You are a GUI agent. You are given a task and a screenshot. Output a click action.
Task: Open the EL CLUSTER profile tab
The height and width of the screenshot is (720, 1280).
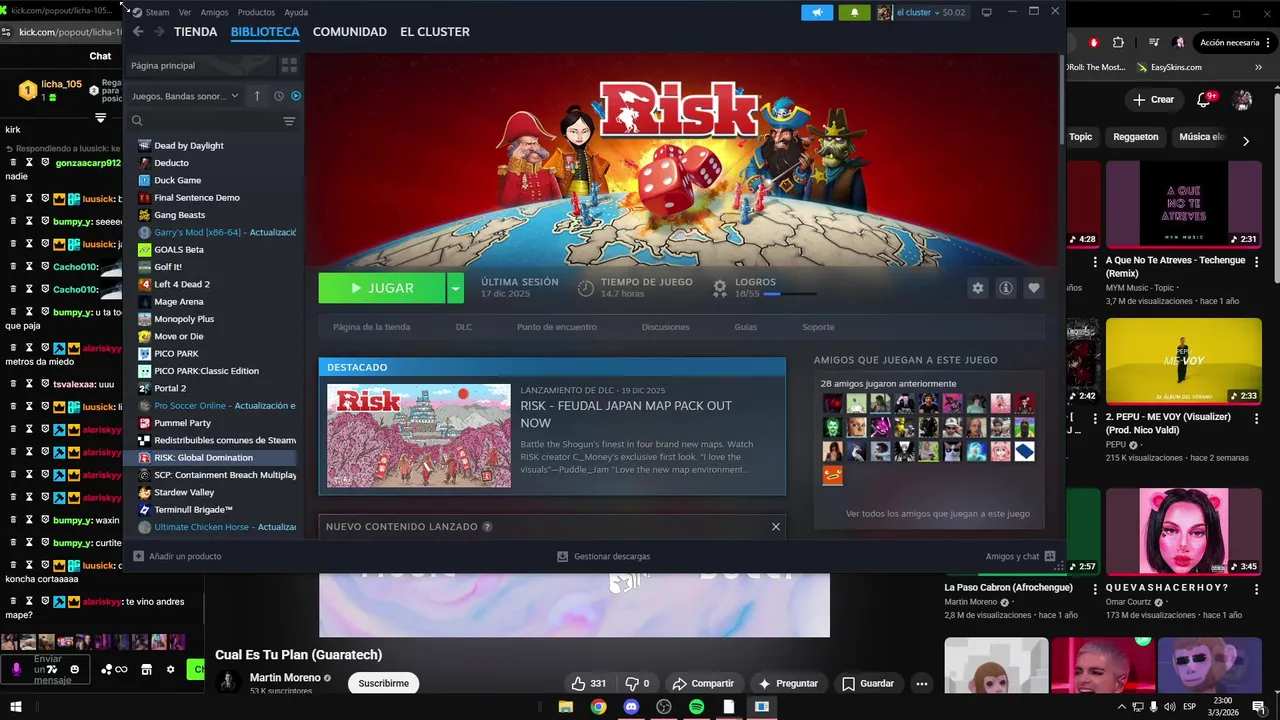pyautogui.click(x=435, y=32)
